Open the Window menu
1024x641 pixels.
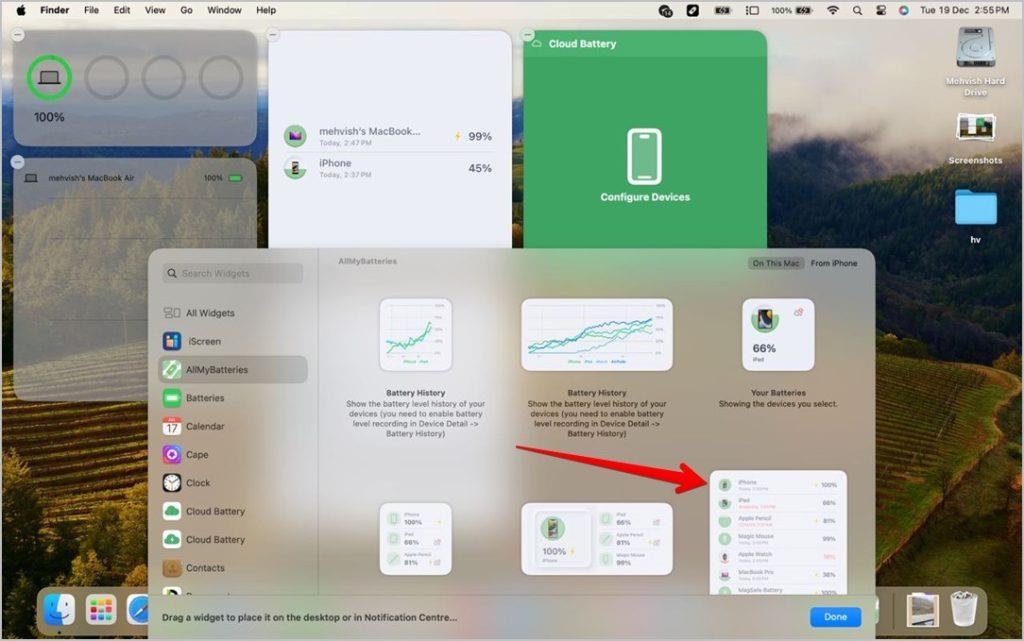224,10
